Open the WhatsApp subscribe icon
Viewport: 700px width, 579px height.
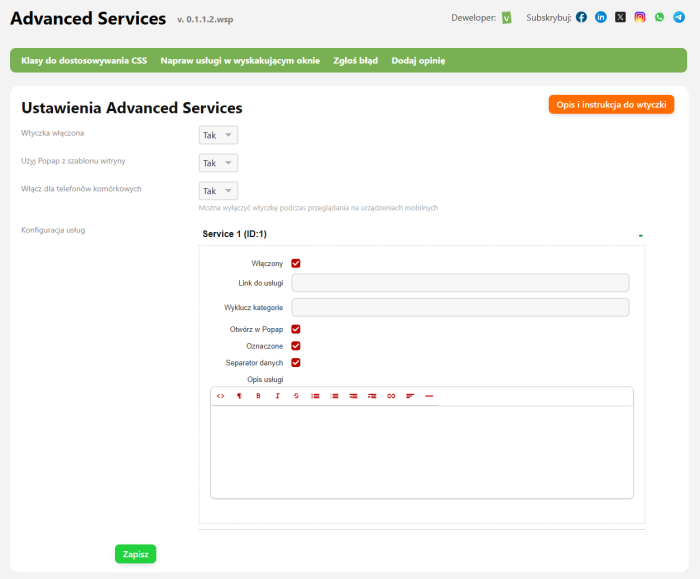[659, 17]
